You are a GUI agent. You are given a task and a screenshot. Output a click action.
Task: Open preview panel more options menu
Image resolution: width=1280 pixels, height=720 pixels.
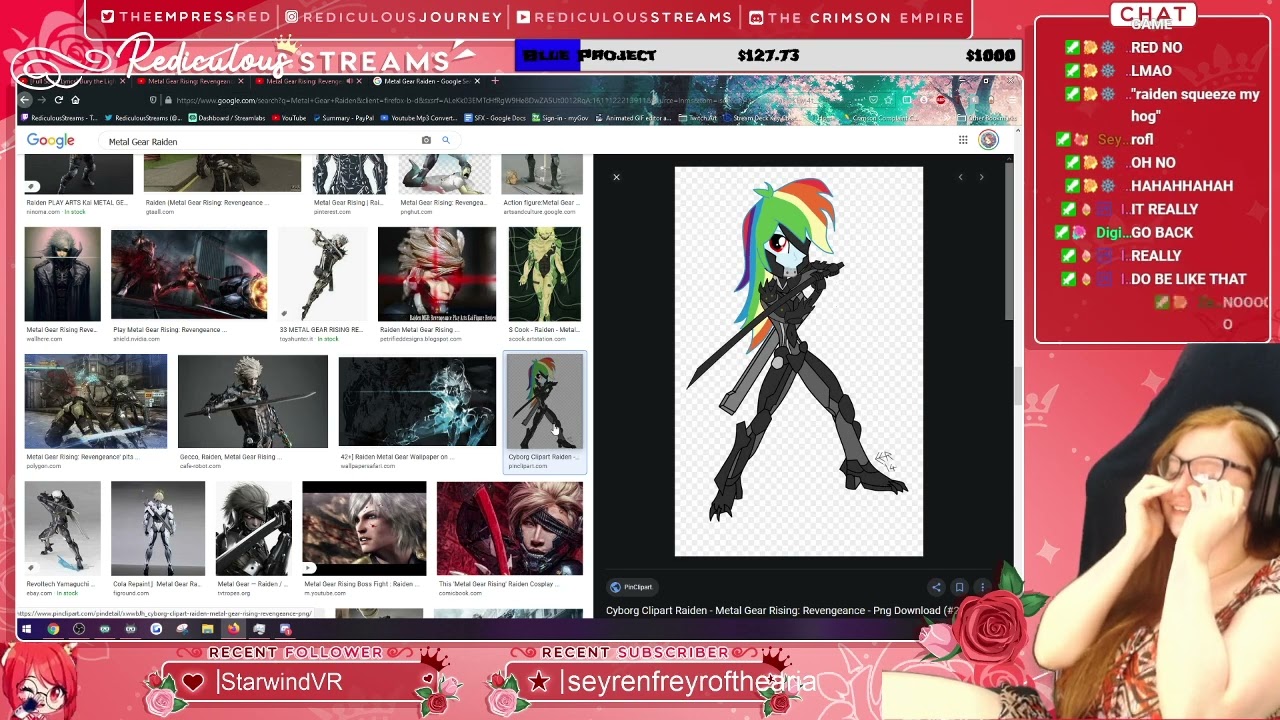982,587
